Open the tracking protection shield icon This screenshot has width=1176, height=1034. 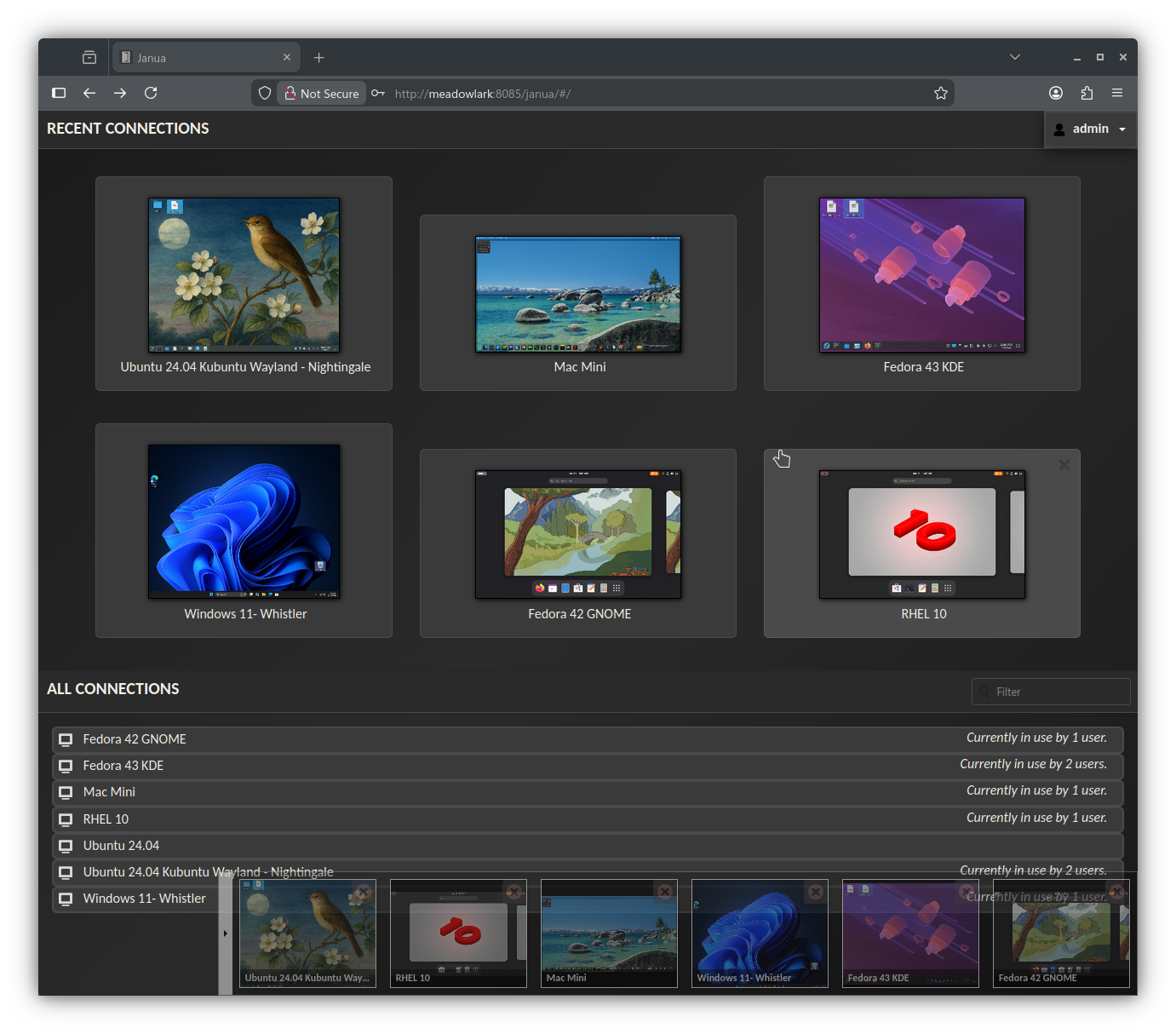(x=265, y=93)
